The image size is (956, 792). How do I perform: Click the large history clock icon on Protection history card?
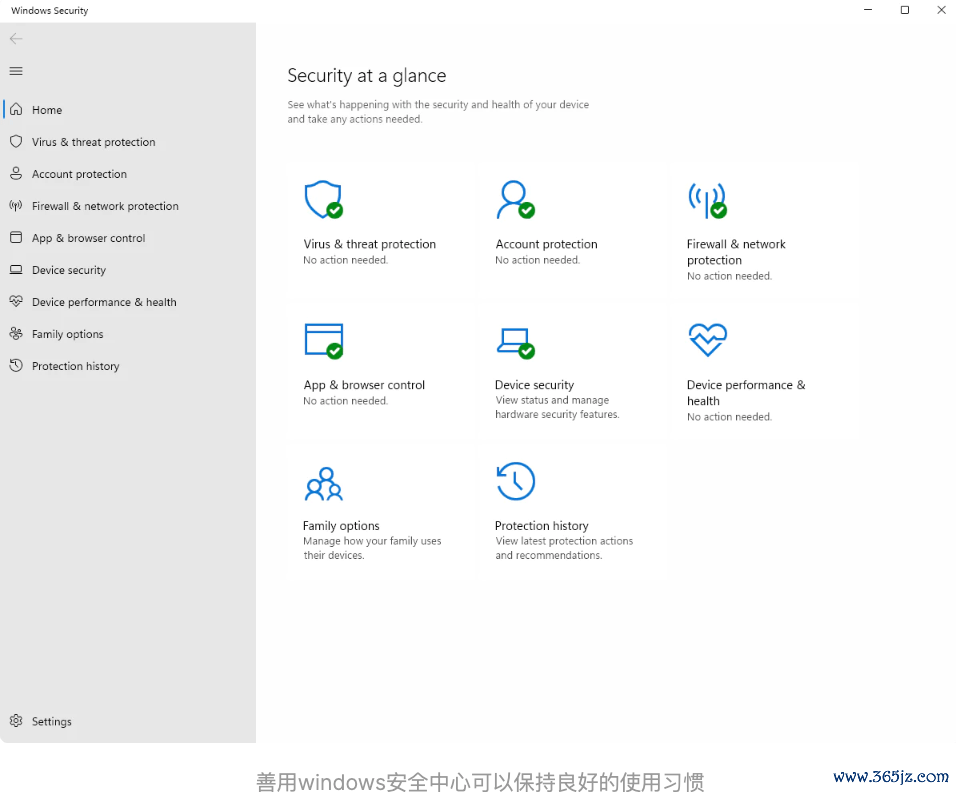516,481
